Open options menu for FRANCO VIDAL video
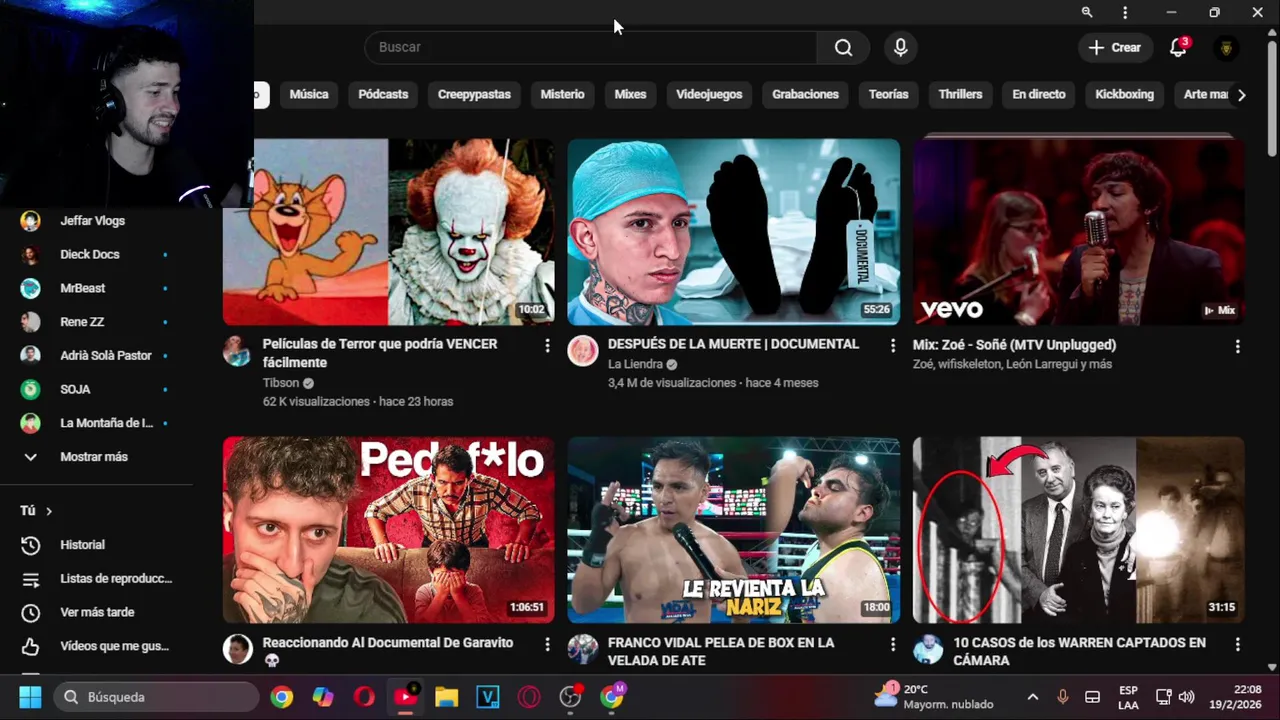 (x=892, y=644)
